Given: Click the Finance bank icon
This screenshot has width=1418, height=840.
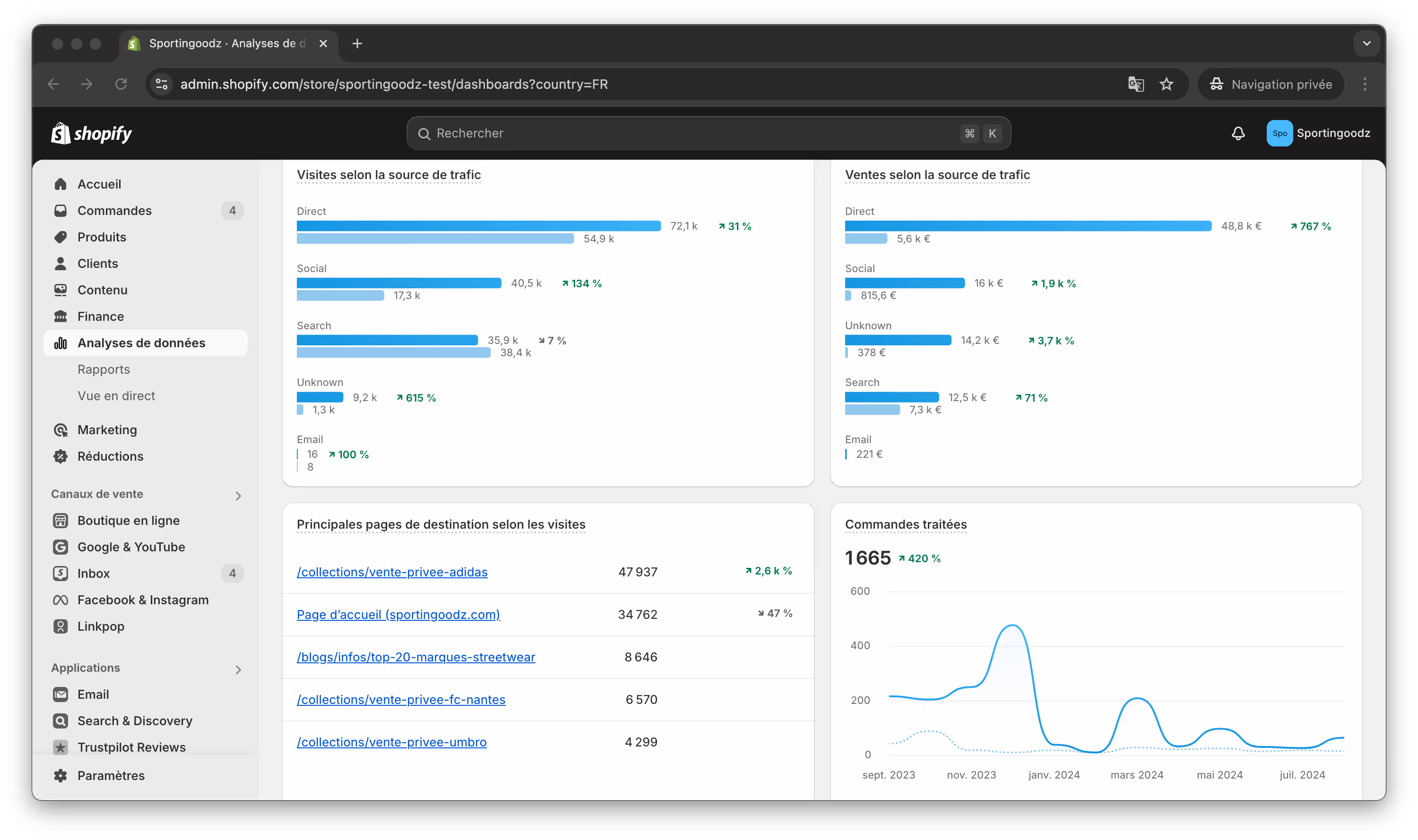Looking at the screenshot, I should [61, 317].
